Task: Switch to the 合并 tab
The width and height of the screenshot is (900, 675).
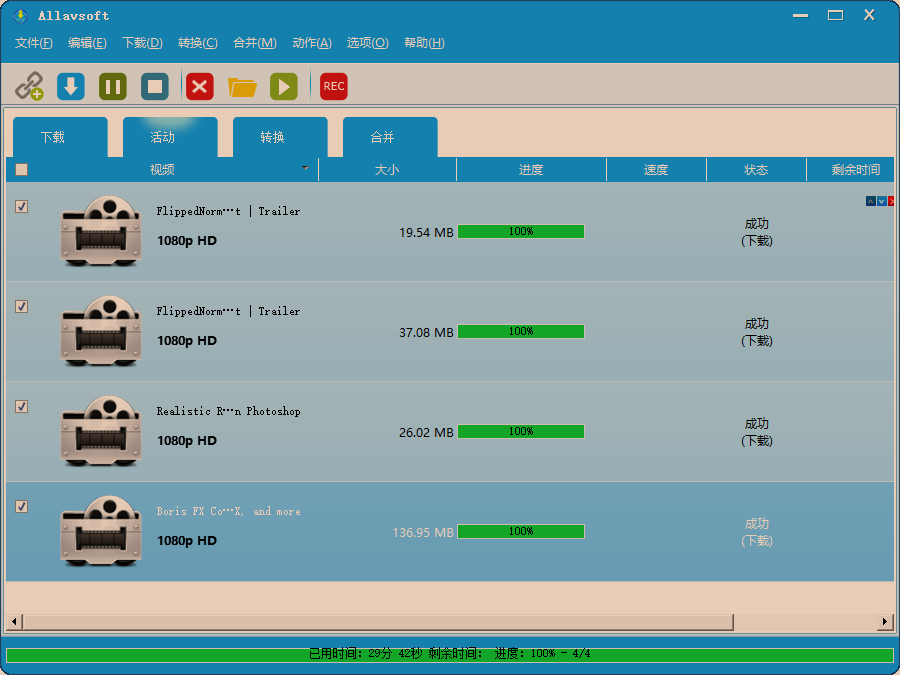Action: (390, 137)
